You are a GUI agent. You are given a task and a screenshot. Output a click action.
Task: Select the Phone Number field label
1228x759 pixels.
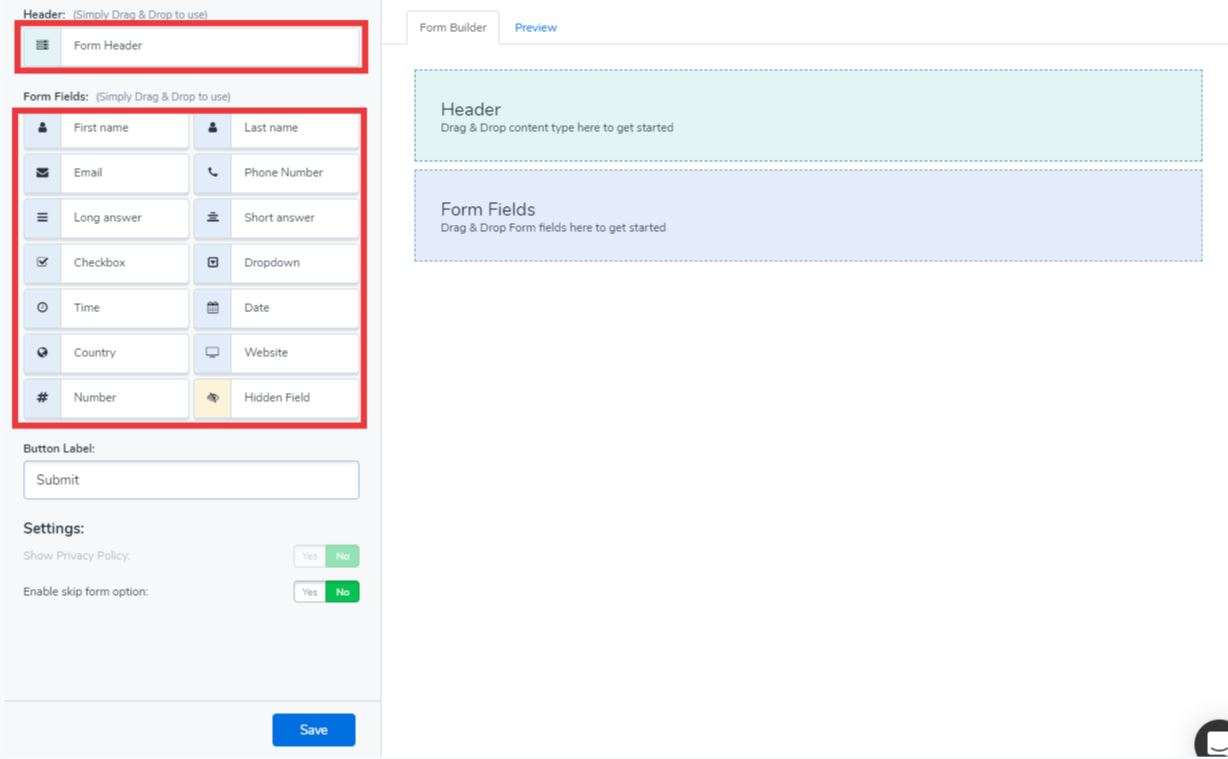(x=284, y=173)
